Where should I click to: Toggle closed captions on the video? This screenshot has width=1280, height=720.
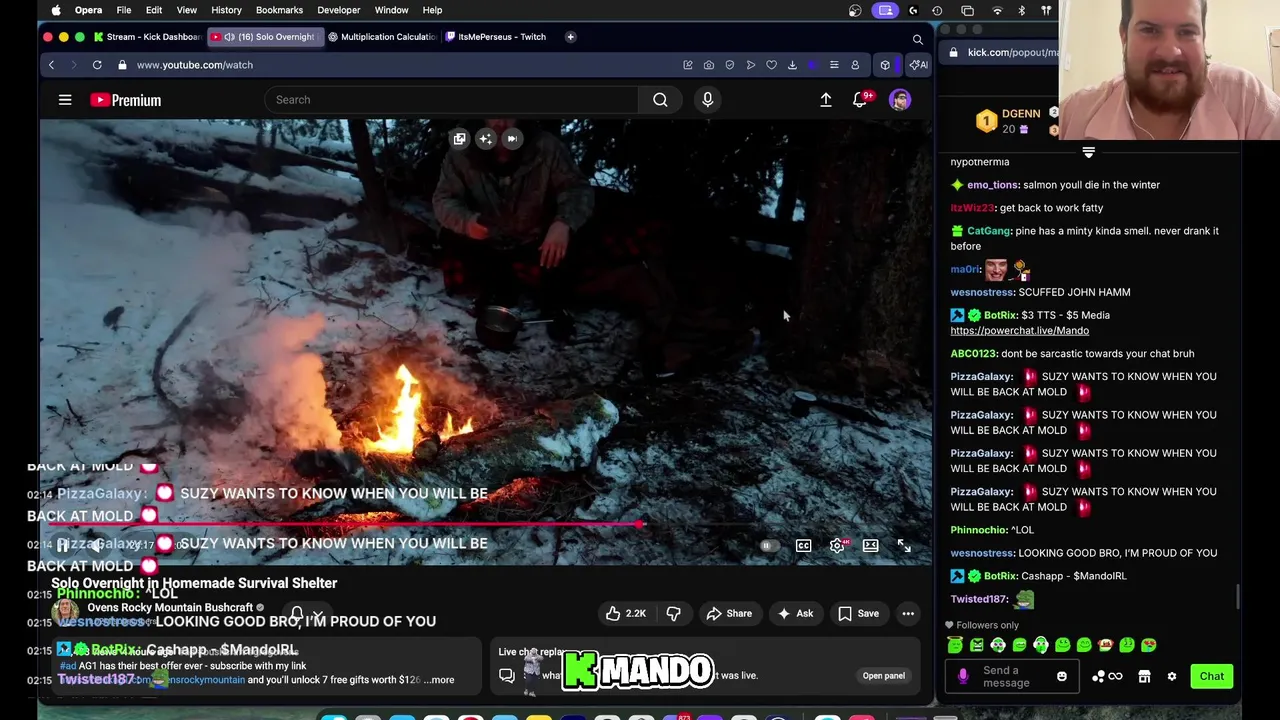point(803,546)
